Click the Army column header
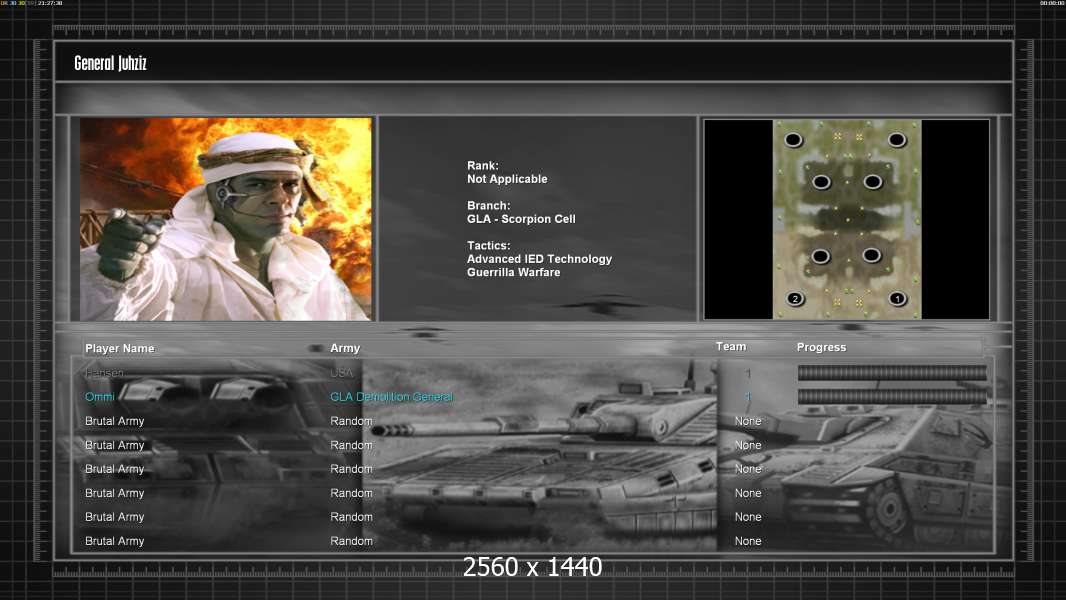Viewport: 1066px width, 600px height. coord(345,348)
